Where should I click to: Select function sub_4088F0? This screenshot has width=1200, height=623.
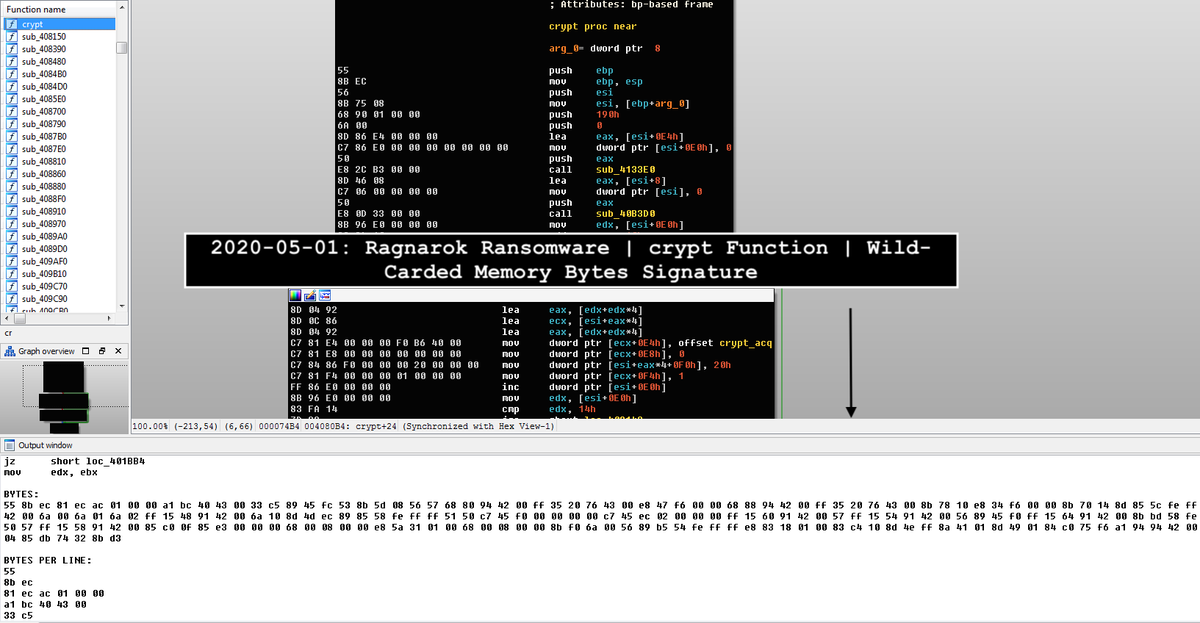click(x=60, y=199)
